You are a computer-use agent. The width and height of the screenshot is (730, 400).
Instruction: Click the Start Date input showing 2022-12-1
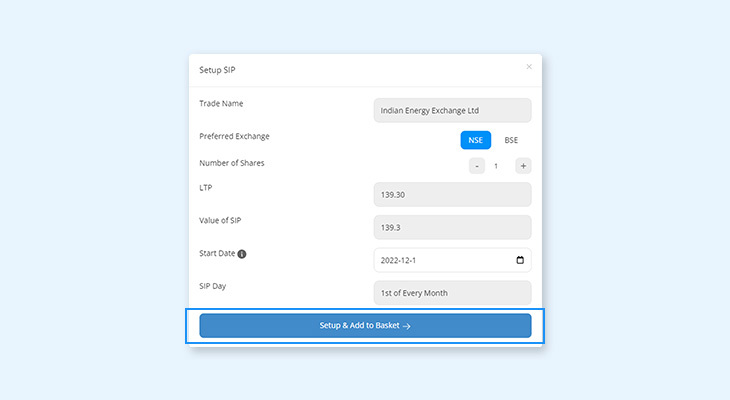point(440,260)
